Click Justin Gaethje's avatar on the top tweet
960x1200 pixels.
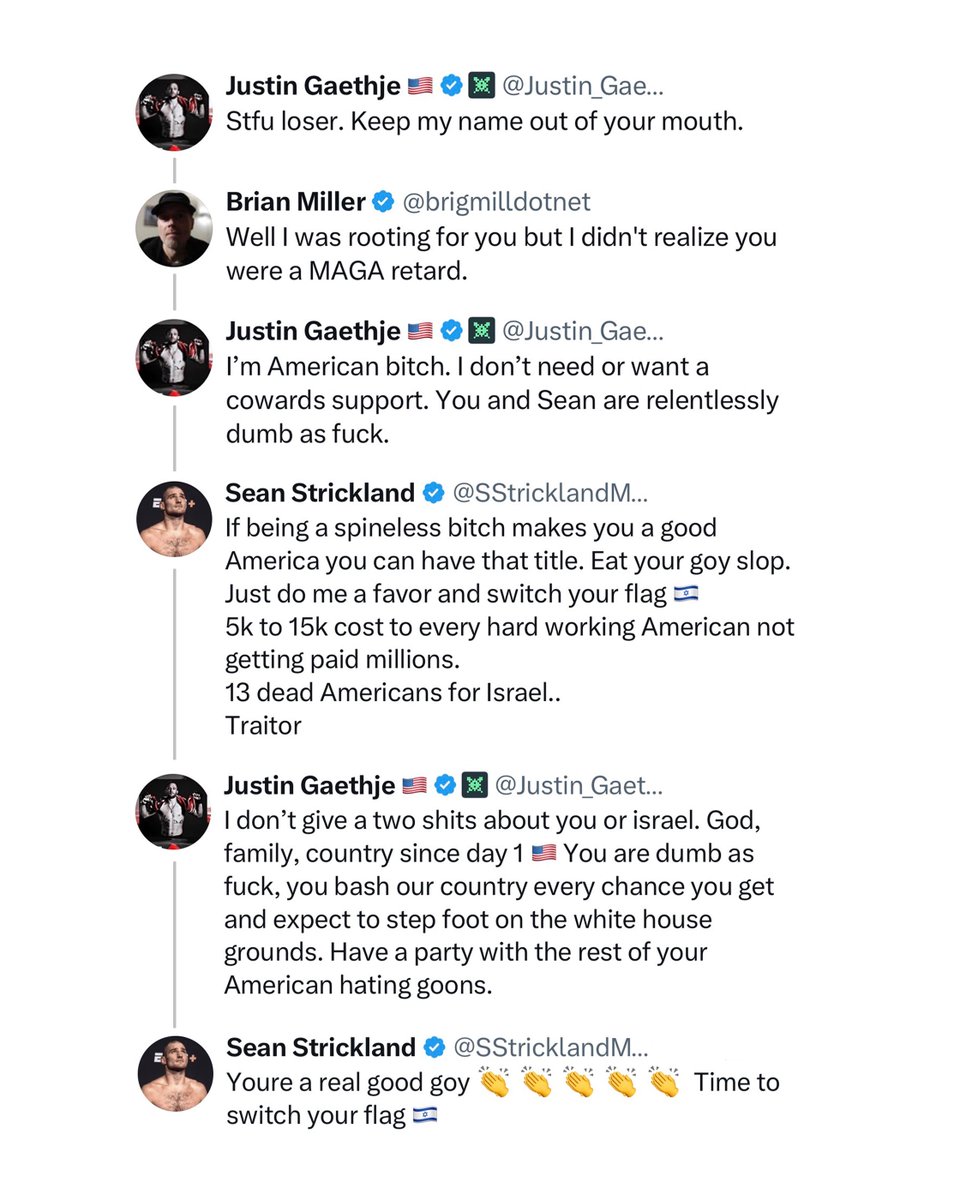[x=174, y=112]
